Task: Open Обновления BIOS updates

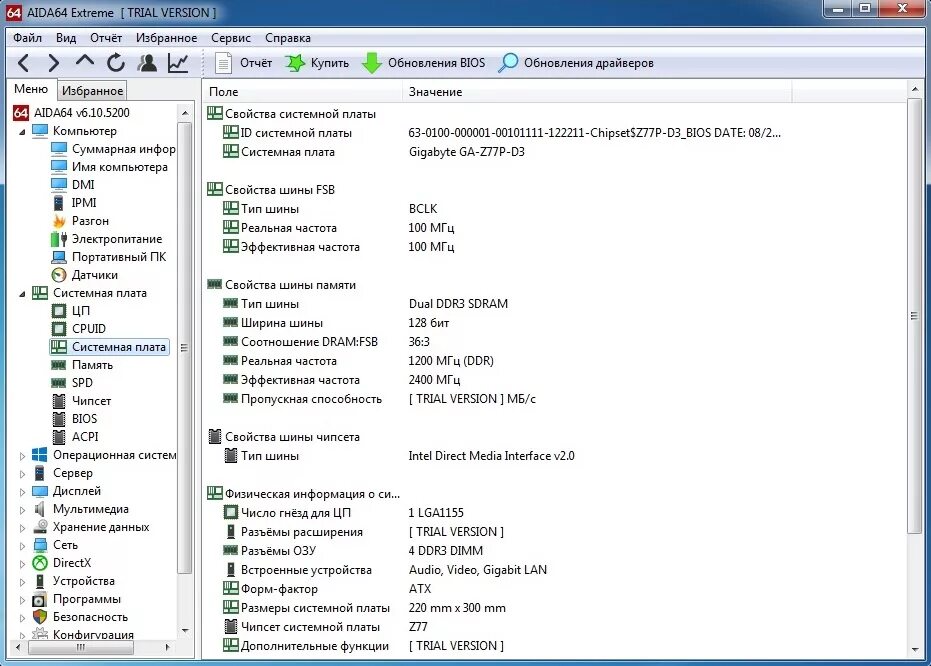Action: [x=424, y=63]
